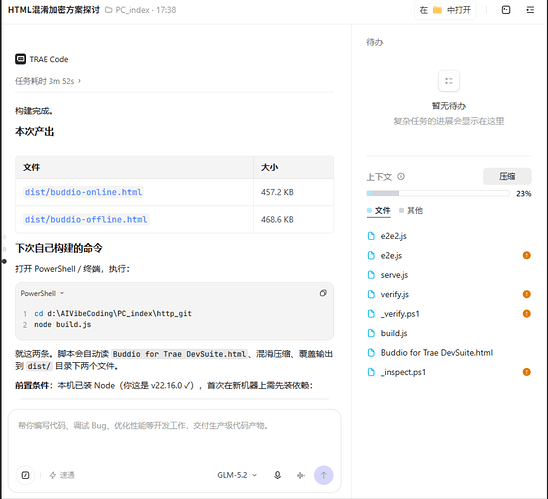This screenshot has width=548, height=499.
Task: Open the slash command icon in the input box
Action: tap(26, 475)
